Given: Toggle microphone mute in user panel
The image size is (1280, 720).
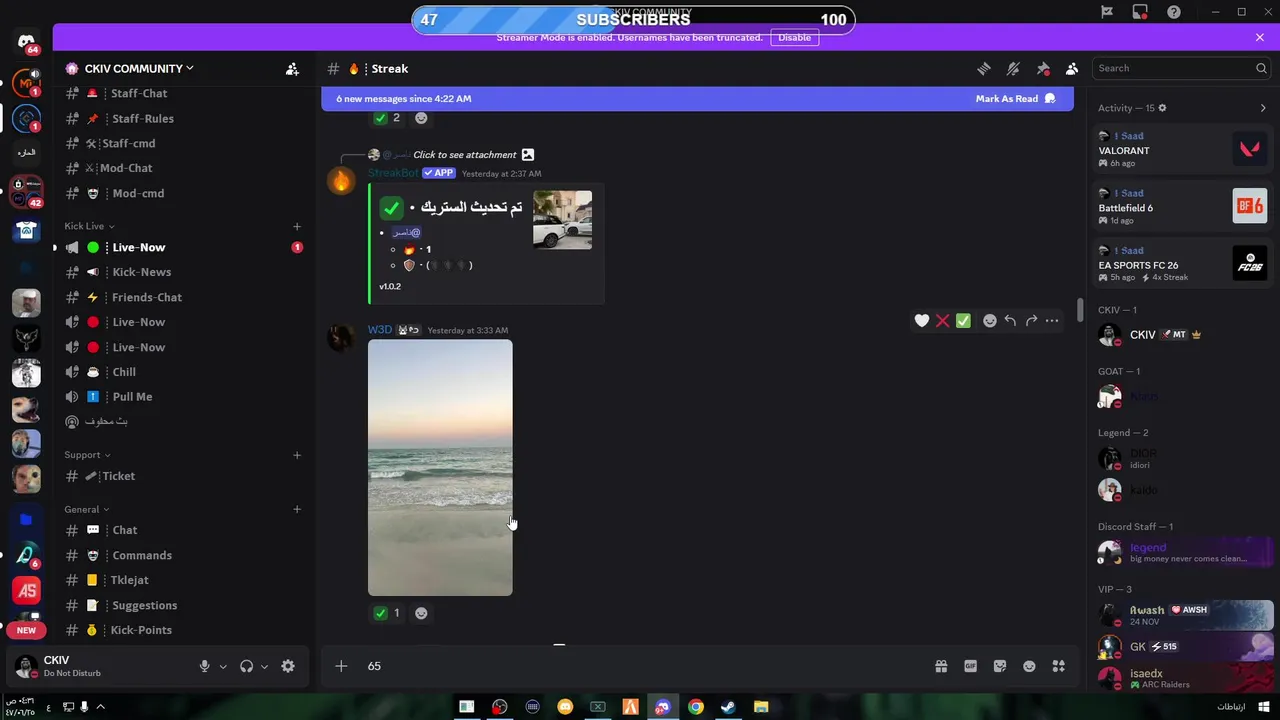Looking at the screenshot, I should click(204, 666).
